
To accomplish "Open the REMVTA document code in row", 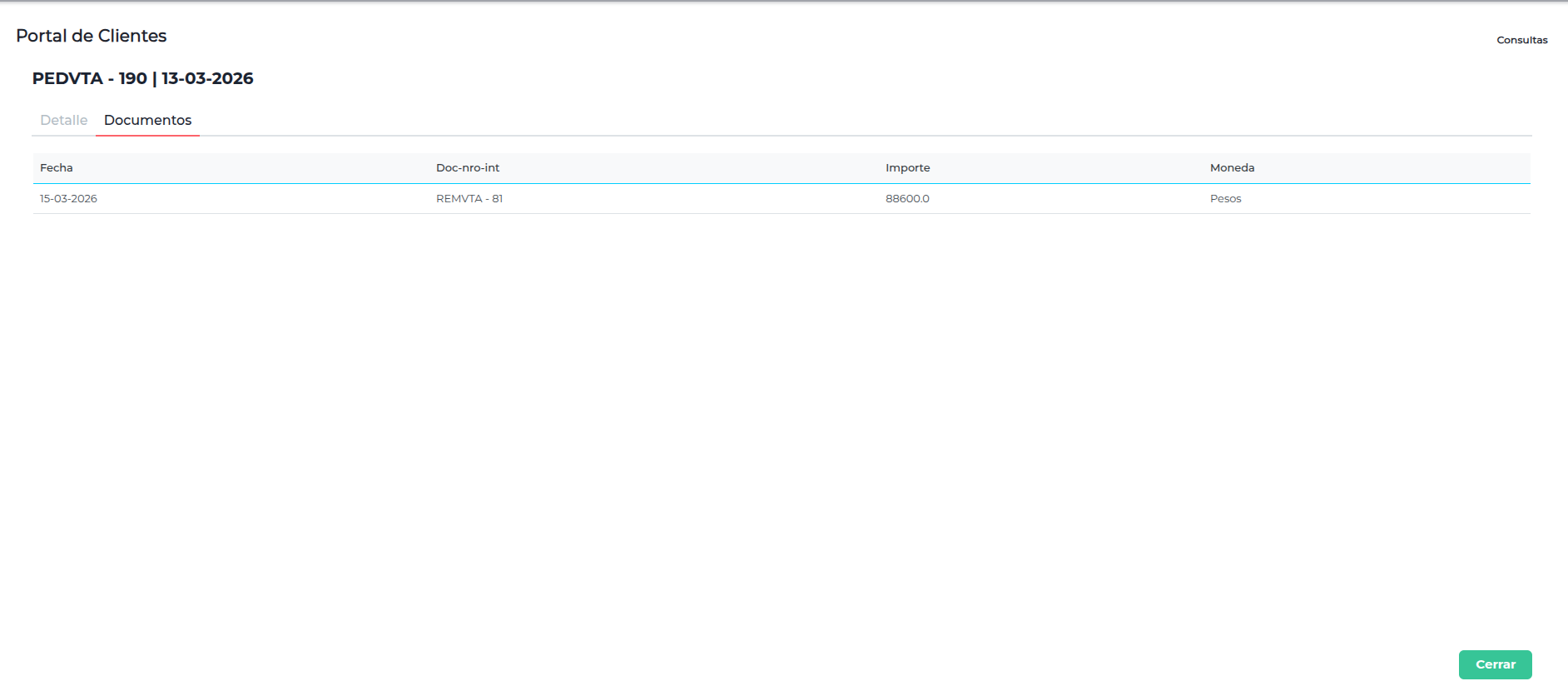I will point(459,198).
